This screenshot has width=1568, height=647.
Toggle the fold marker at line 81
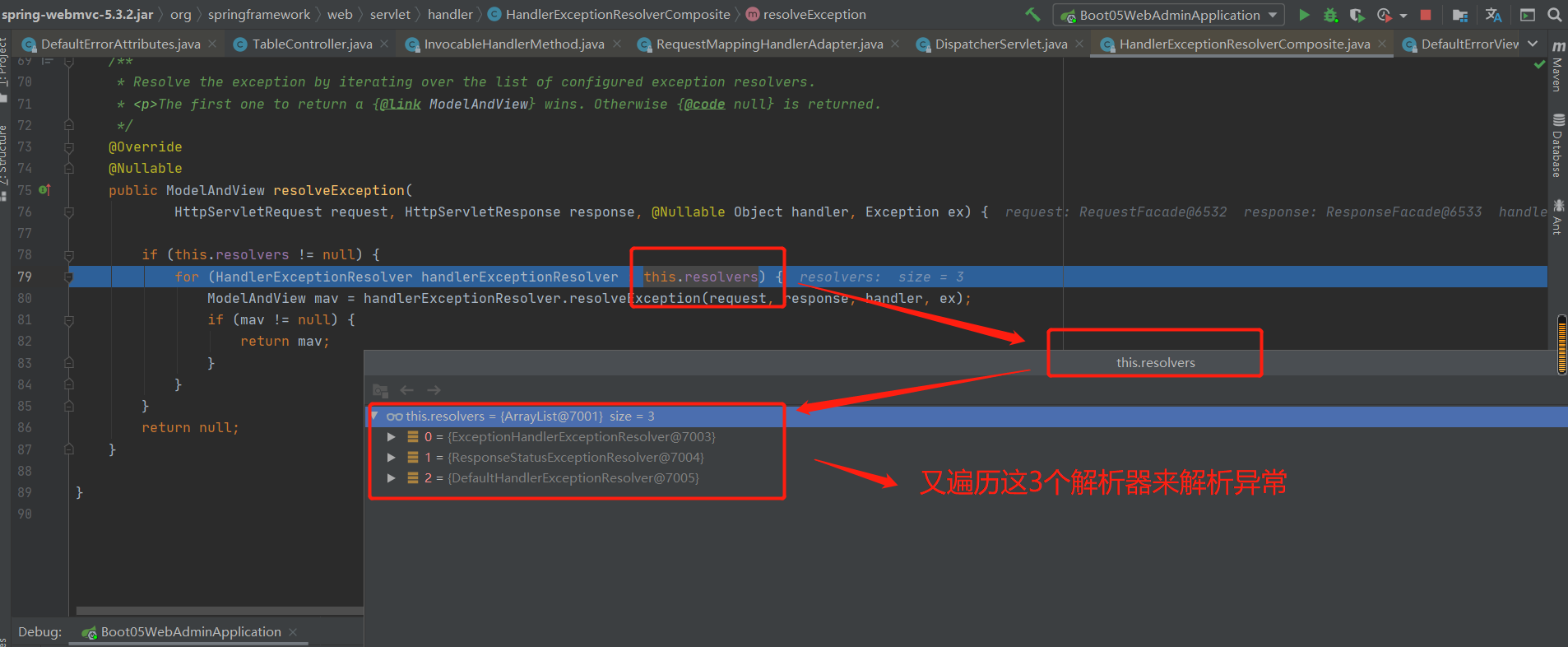[x=69, y=320]
